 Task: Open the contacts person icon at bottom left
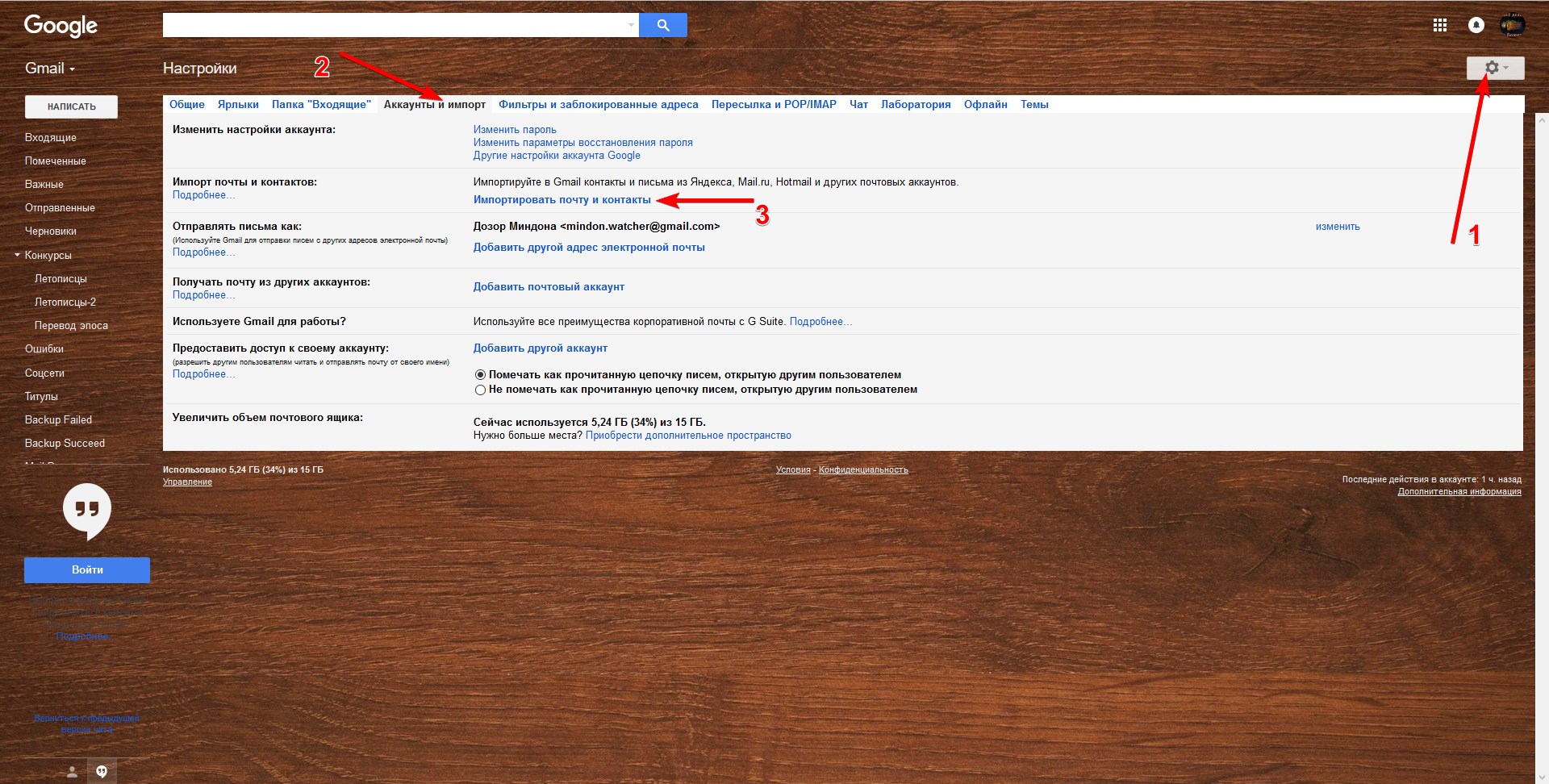click(x=72, y=772)
